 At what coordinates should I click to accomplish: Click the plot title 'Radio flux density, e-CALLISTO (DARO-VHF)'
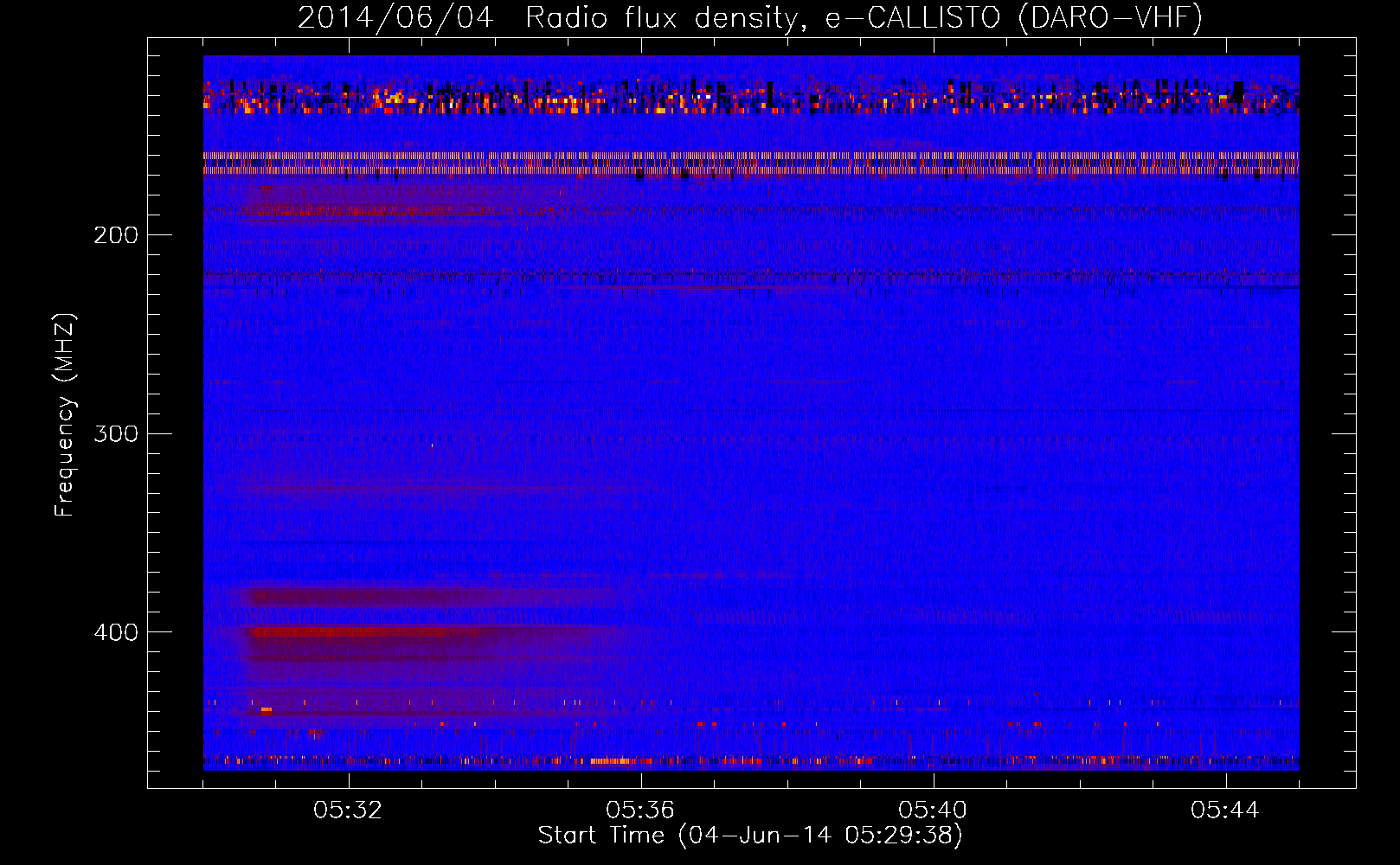(864, 17)
